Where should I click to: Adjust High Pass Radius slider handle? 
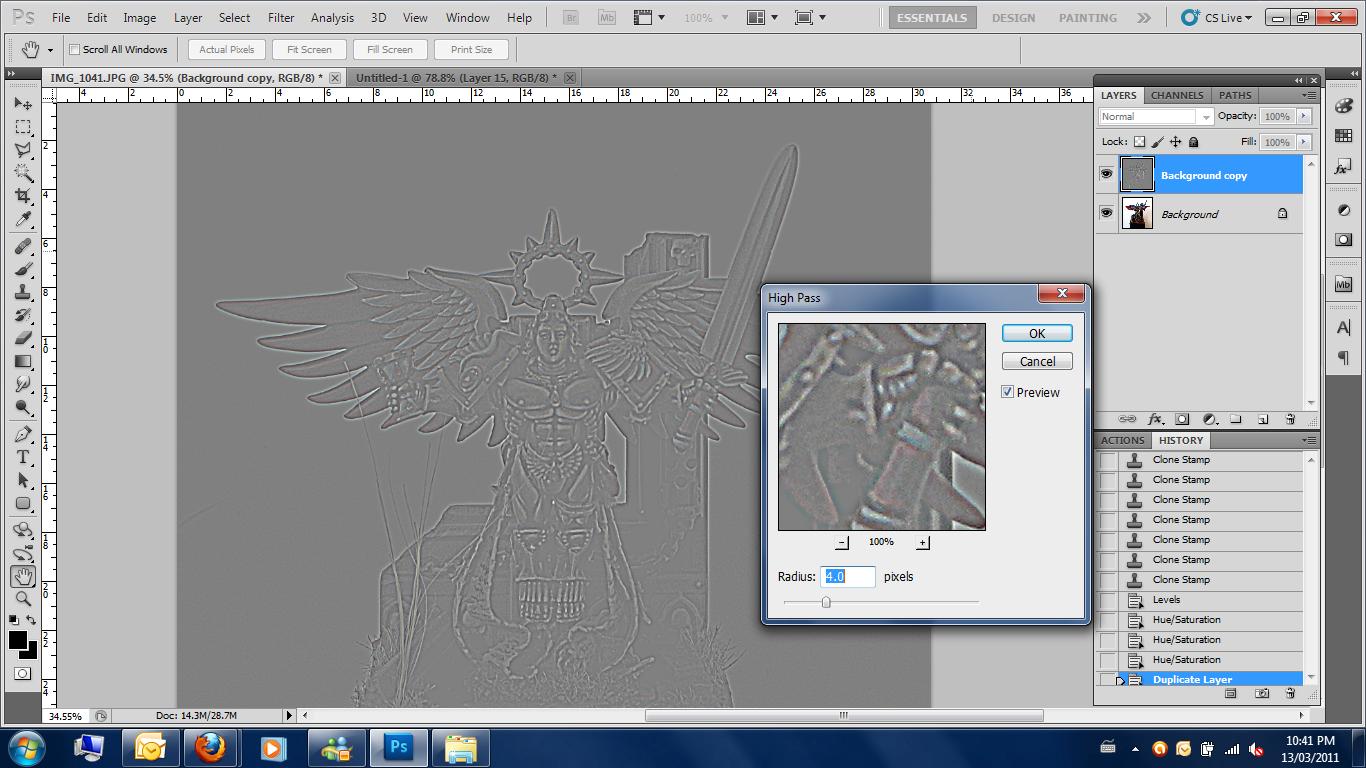tap(826, 602)
